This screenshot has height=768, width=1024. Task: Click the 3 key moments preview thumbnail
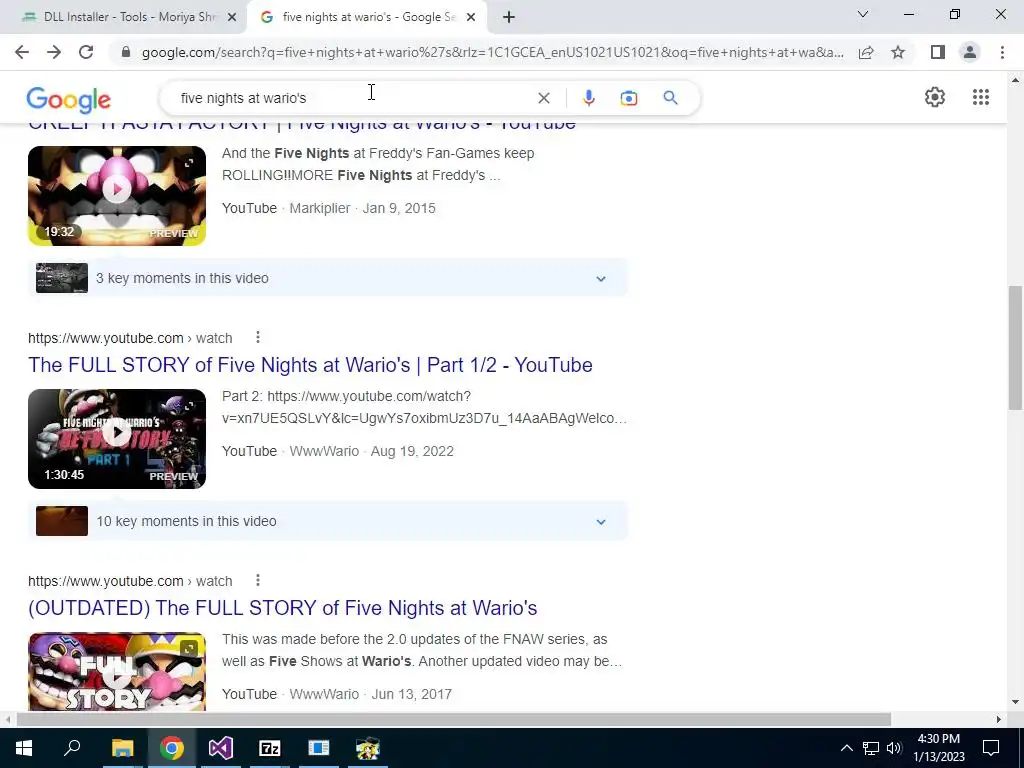(62, 278)
